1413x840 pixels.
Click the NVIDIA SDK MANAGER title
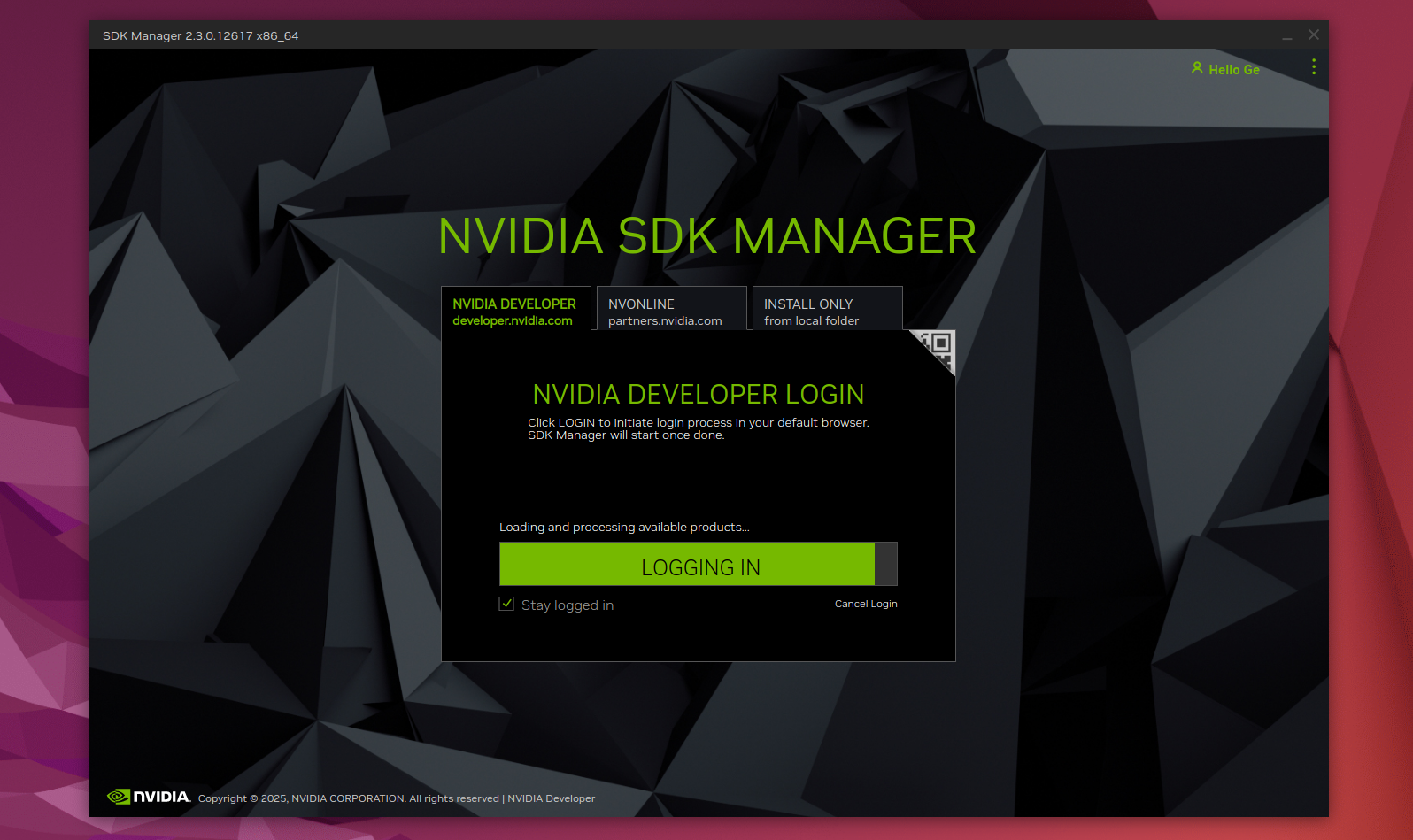coord(707,236)
